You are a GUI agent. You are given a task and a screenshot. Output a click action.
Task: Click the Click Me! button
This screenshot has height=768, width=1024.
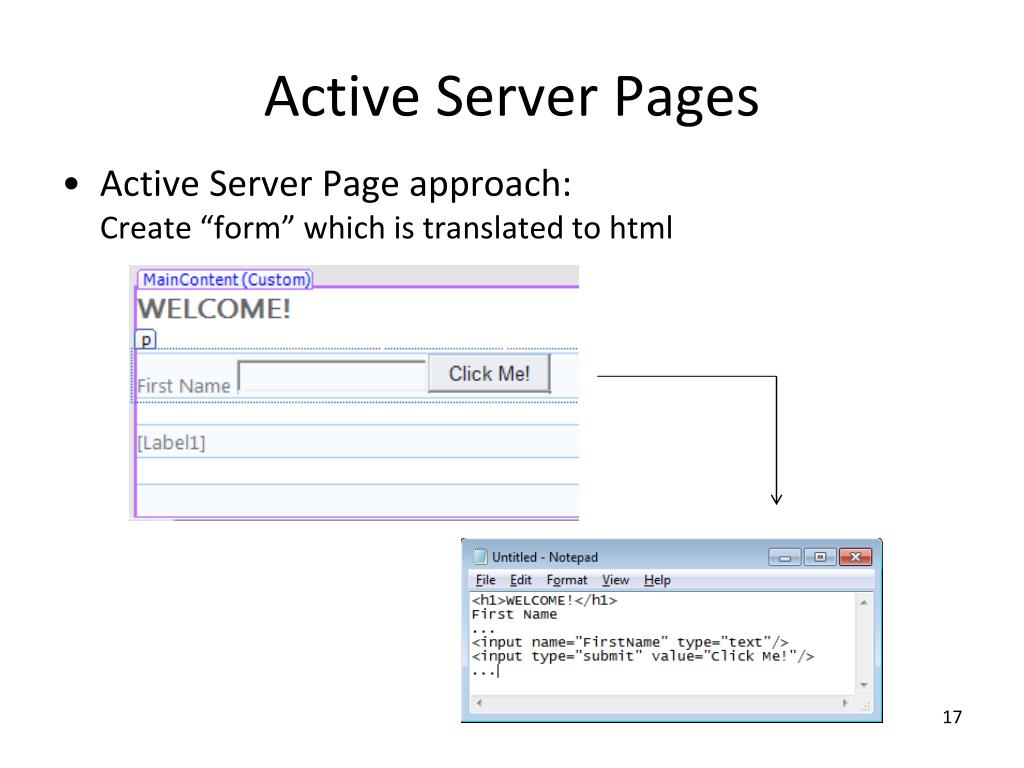tap(489, 374)
